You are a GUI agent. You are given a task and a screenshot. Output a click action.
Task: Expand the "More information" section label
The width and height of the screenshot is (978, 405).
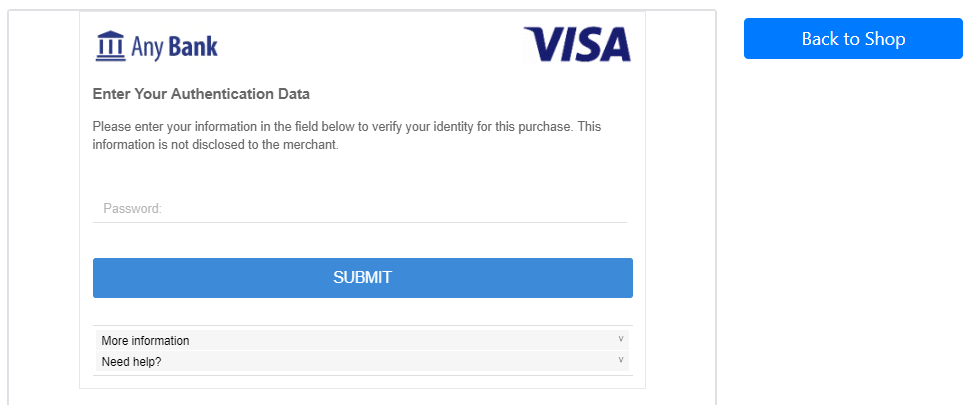point(146,341)
